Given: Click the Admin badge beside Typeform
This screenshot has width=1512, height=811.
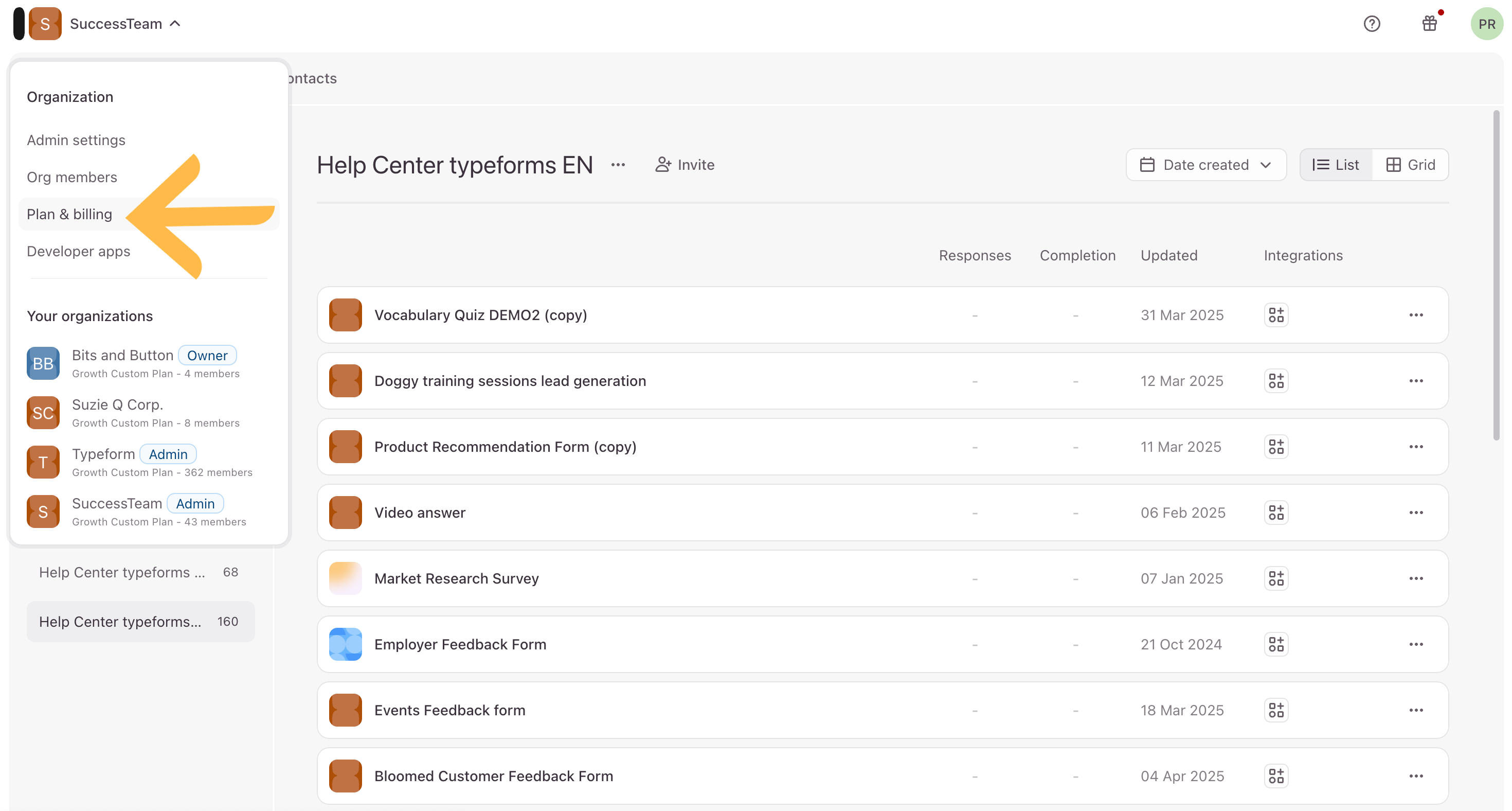Looking at the screenshot, I should click(168, 454).
